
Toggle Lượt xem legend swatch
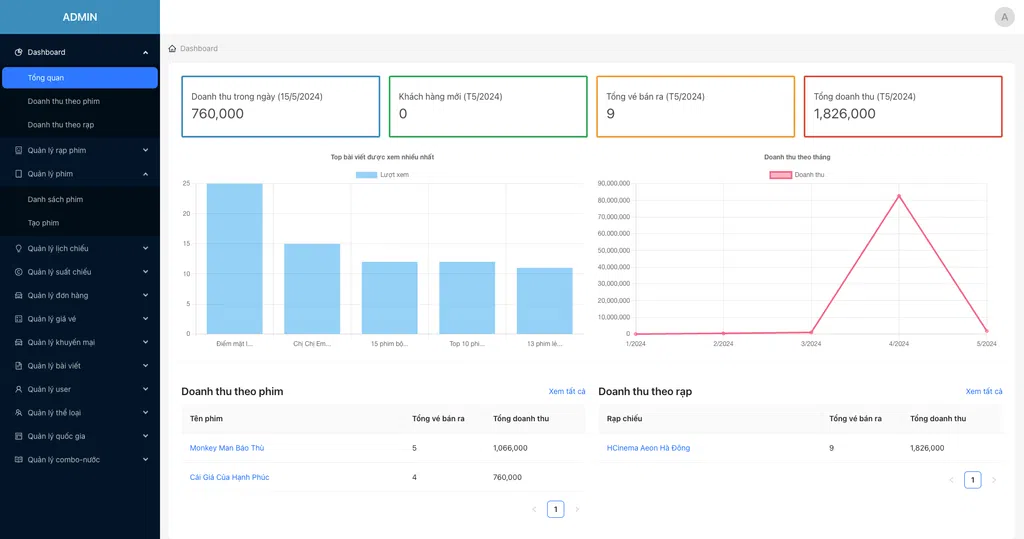pyautogui.click(x=366, y=175)
